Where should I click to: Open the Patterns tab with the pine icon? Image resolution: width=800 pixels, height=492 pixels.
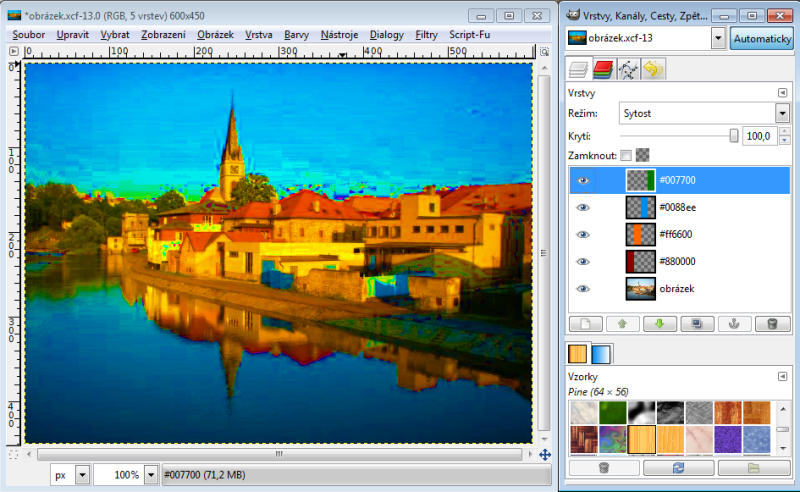pyautogui.click(x=578, y=354)
